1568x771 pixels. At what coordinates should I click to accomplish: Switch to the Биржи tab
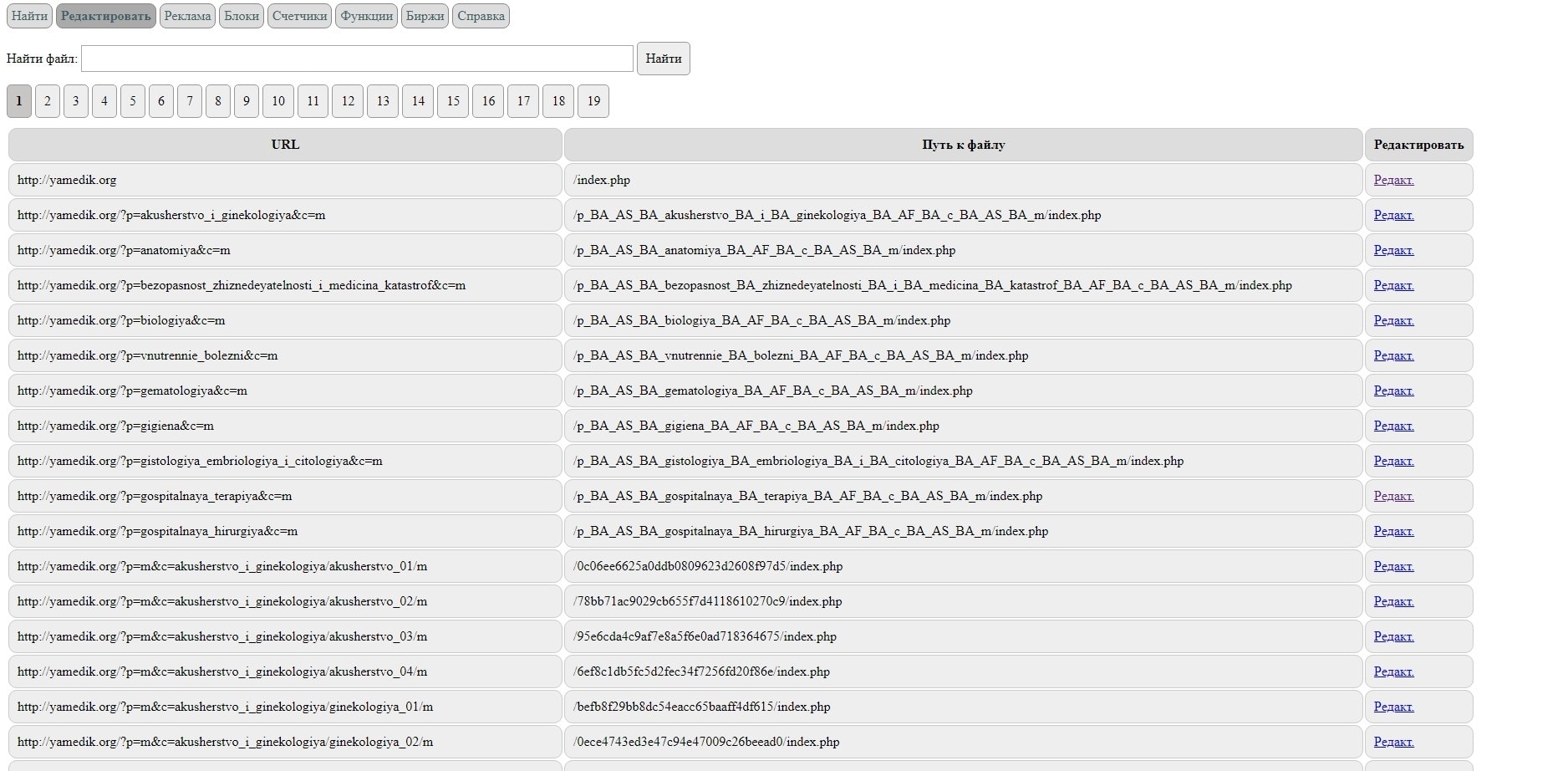425,16
